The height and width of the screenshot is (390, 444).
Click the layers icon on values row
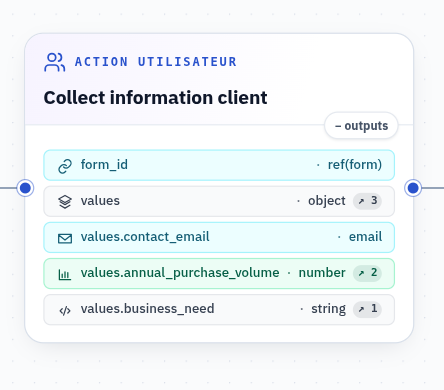coord(65,202)
